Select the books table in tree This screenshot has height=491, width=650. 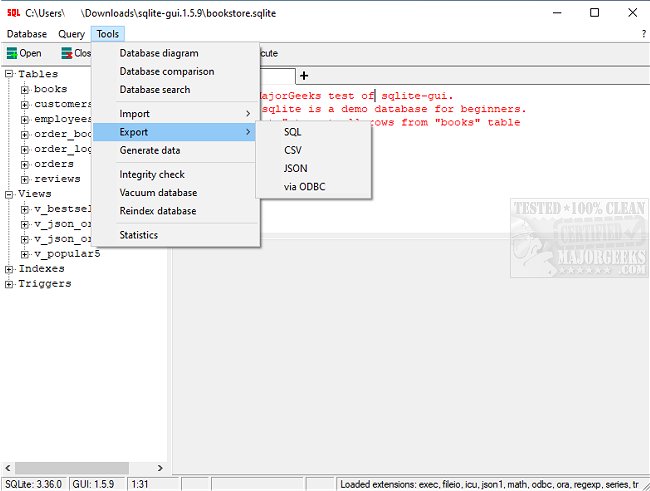[x=51, y=89]
